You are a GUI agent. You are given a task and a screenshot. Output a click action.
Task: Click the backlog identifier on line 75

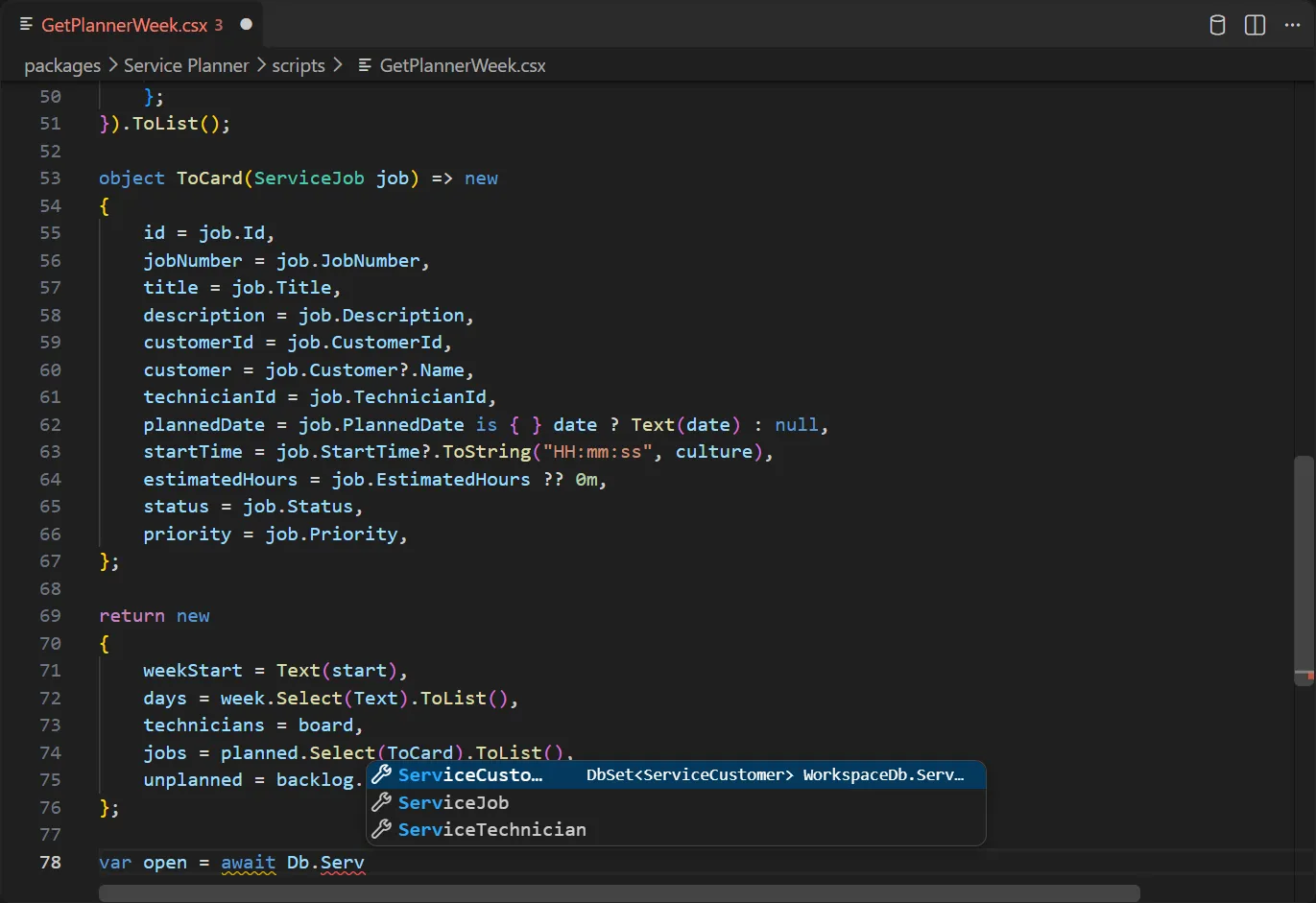coord(315,780)
